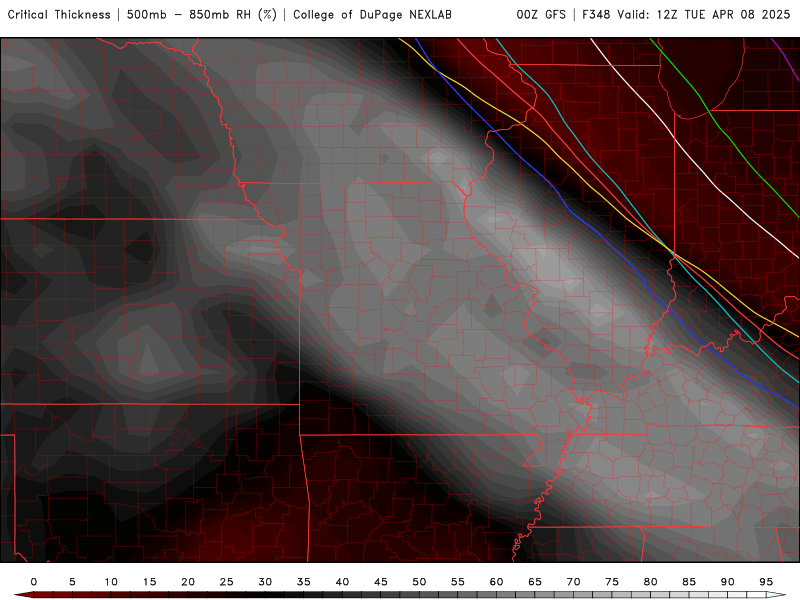Click the colorbar label "20"
The height and width of the screenshot is (600, 800).
[188, 582]
